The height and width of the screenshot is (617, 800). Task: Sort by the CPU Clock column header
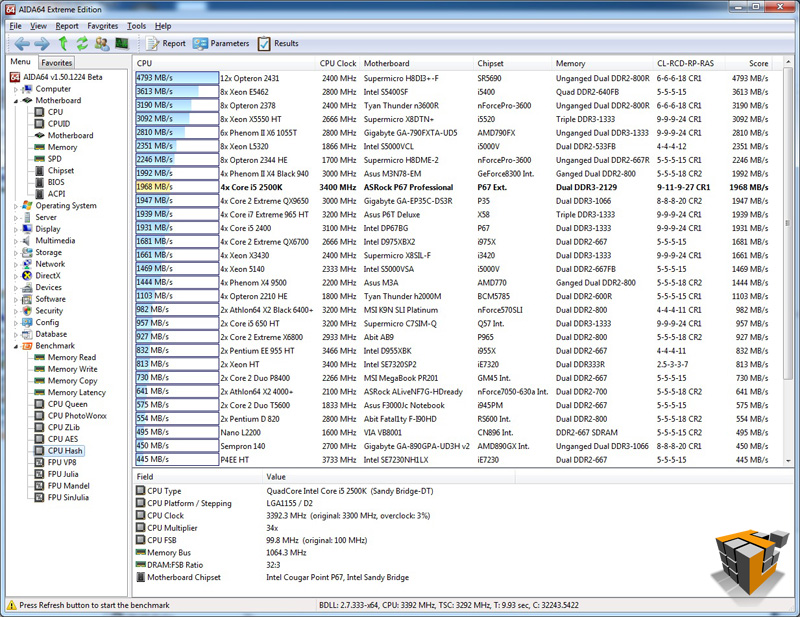click(x=338, y=63)
